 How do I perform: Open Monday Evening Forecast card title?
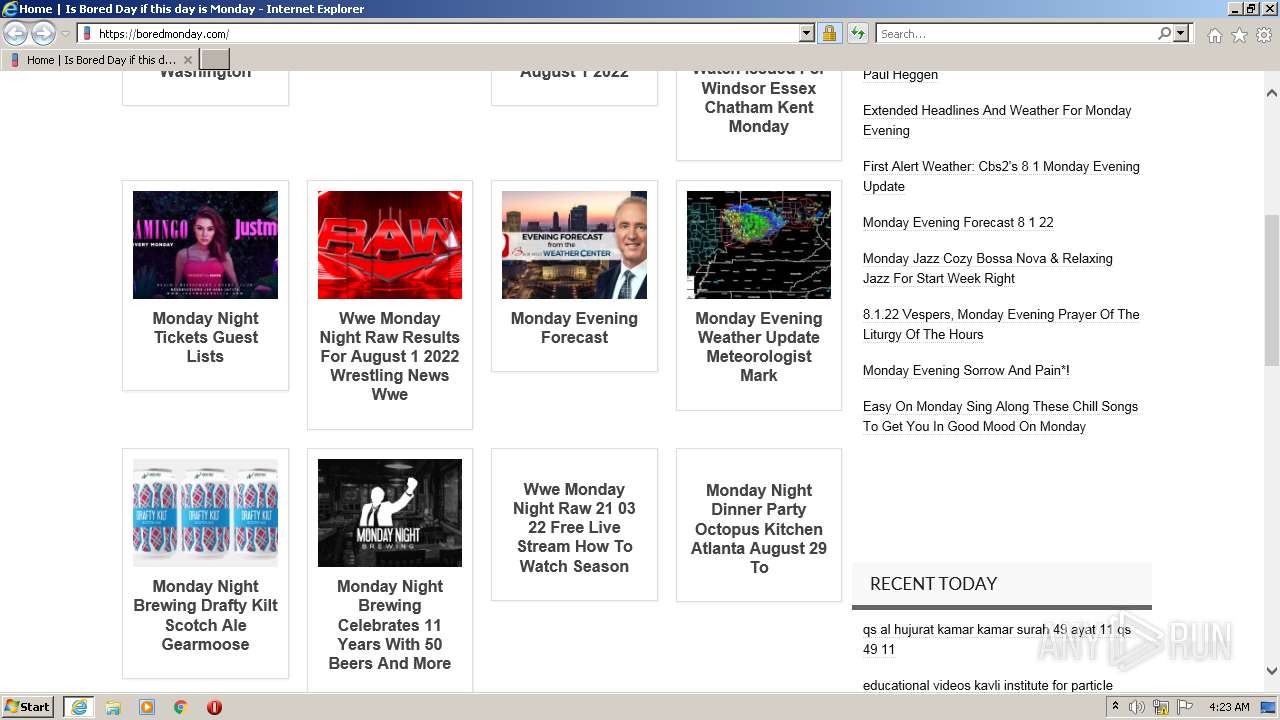point(574,328)
